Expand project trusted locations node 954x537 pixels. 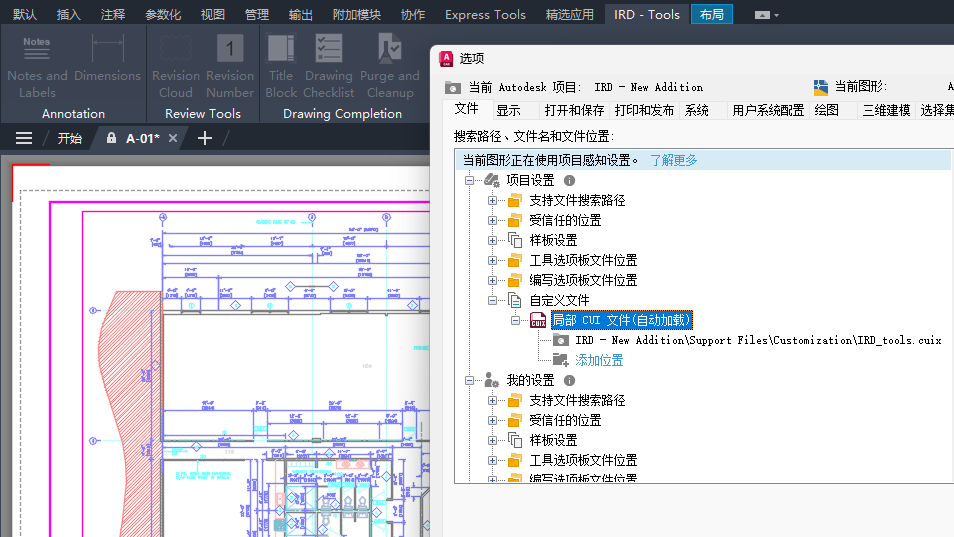pyautogui.click(x=492, y=220)
